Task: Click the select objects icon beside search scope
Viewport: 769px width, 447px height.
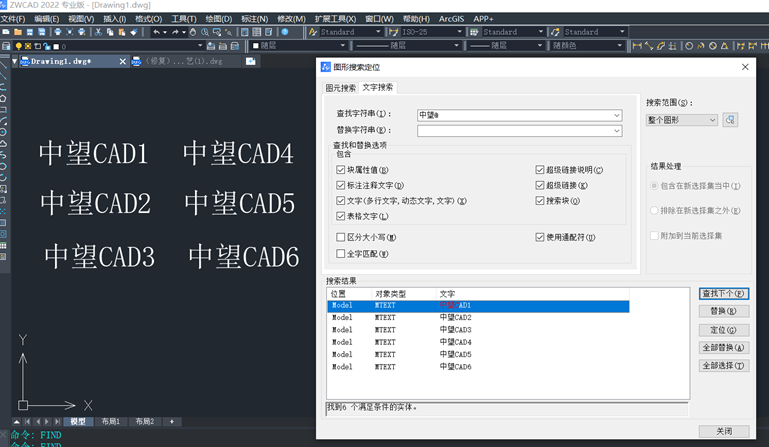Action: (730, 120)
